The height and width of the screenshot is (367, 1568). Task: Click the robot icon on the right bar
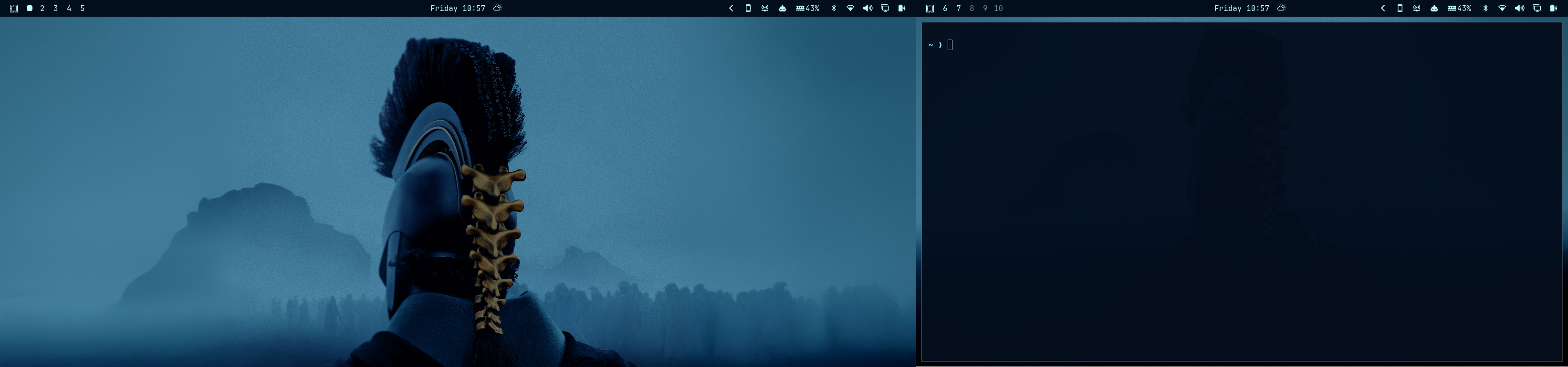coord(1434,9)
